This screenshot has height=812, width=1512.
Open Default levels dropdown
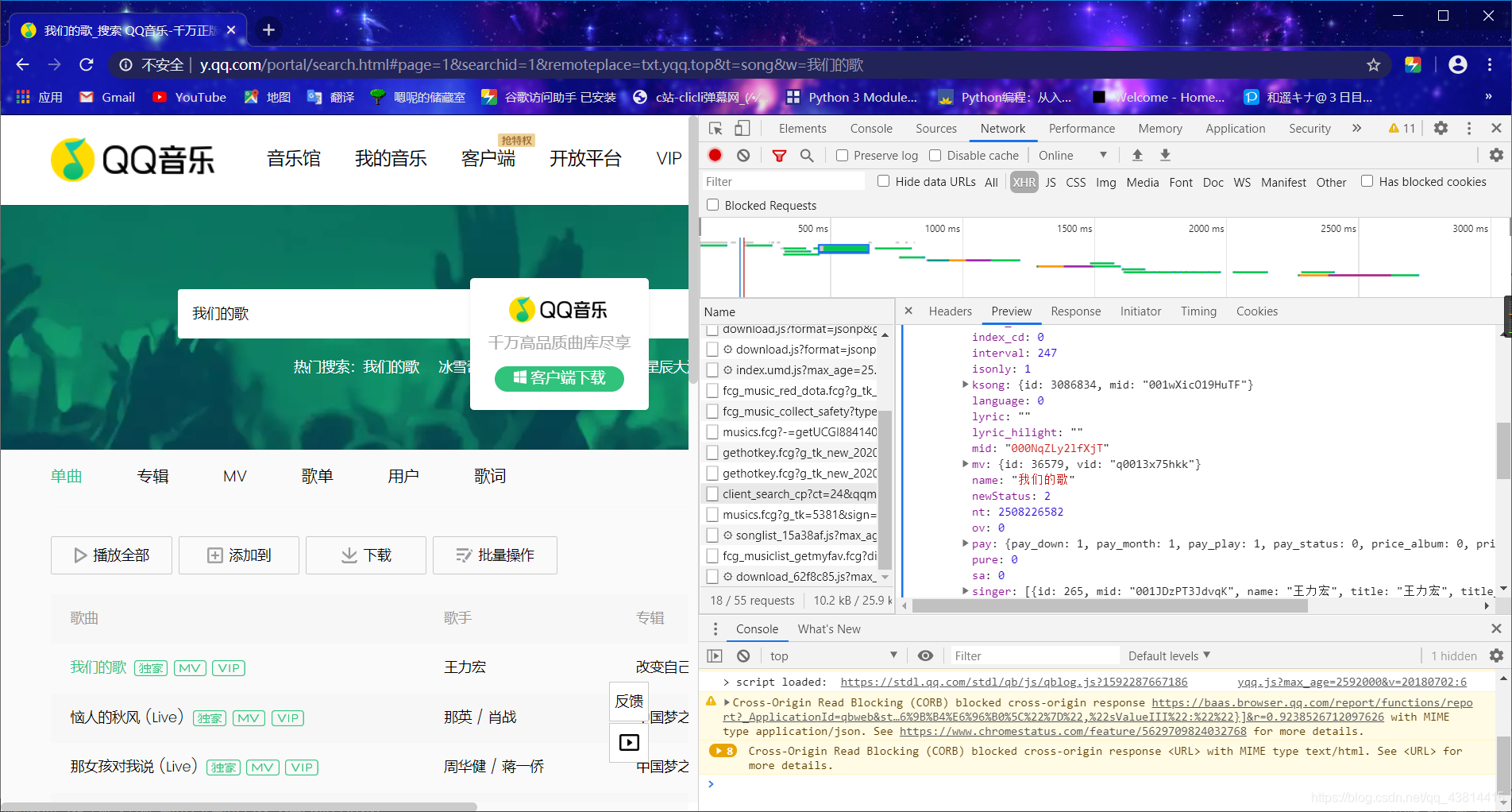pyautogui.click(x=1169, y=656)
